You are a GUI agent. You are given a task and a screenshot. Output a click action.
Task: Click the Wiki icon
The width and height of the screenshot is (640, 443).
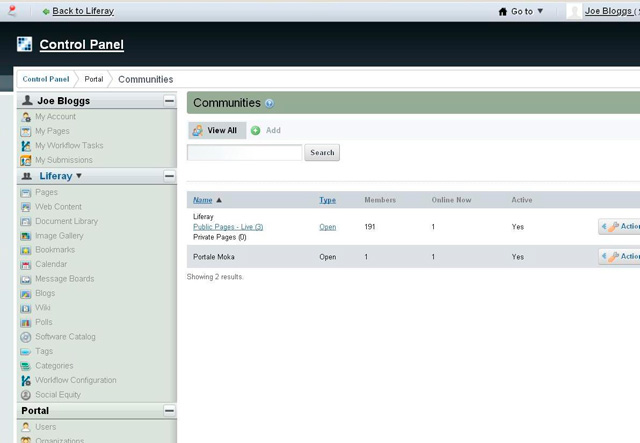click(26, 308)
